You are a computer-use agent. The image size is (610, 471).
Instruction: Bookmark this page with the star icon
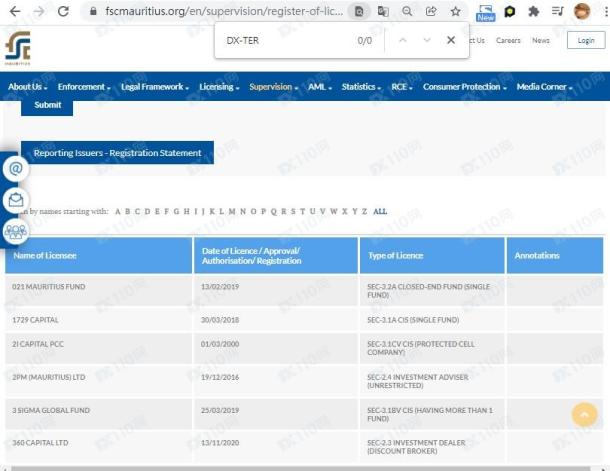coord(456,11)
